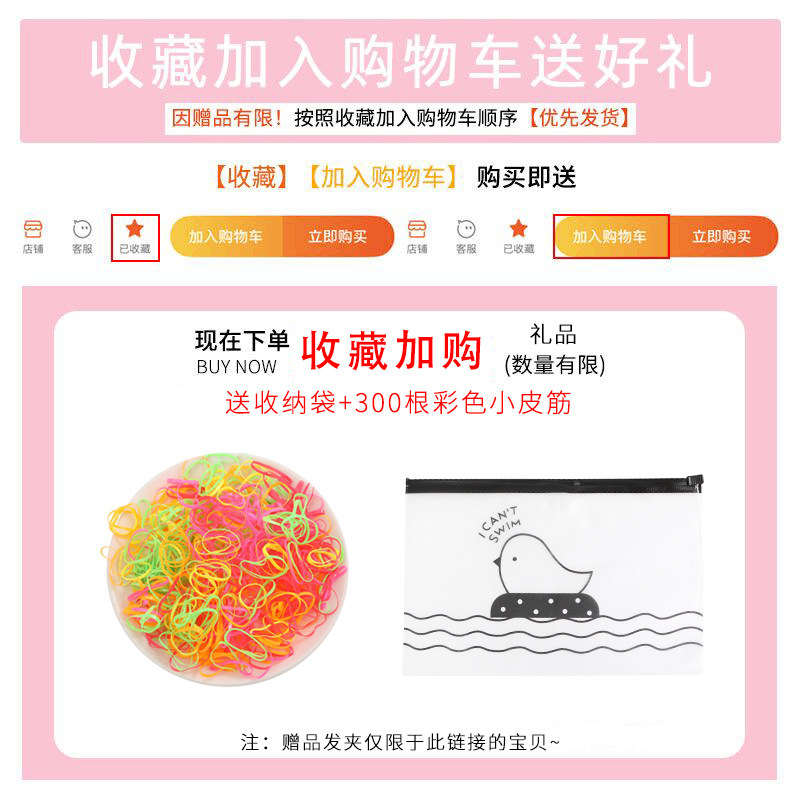This screenshot has height=800, width=800.
Task: Click the 收藏加入购物车送好礼 pink banner title
Action: (x=401, y=62)
